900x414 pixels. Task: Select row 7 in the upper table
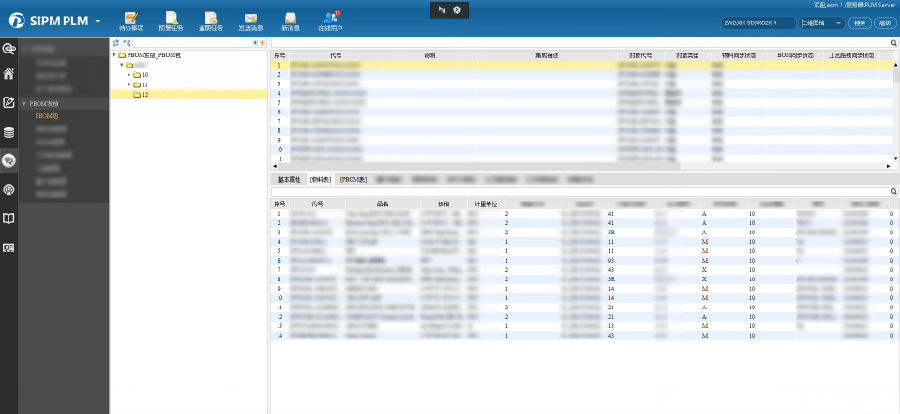(581, 121)
